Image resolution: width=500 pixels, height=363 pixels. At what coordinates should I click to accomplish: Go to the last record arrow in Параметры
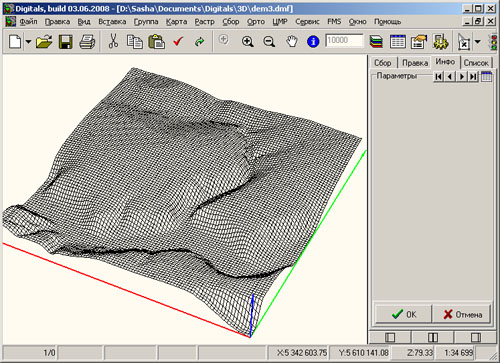tap(473, 77)
